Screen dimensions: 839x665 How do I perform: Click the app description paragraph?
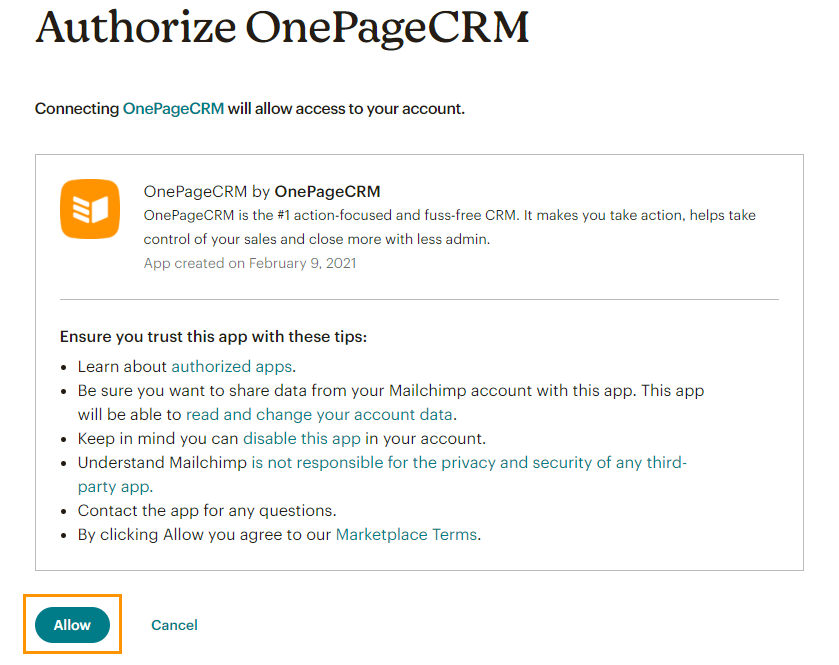click(x=400, y=227)
